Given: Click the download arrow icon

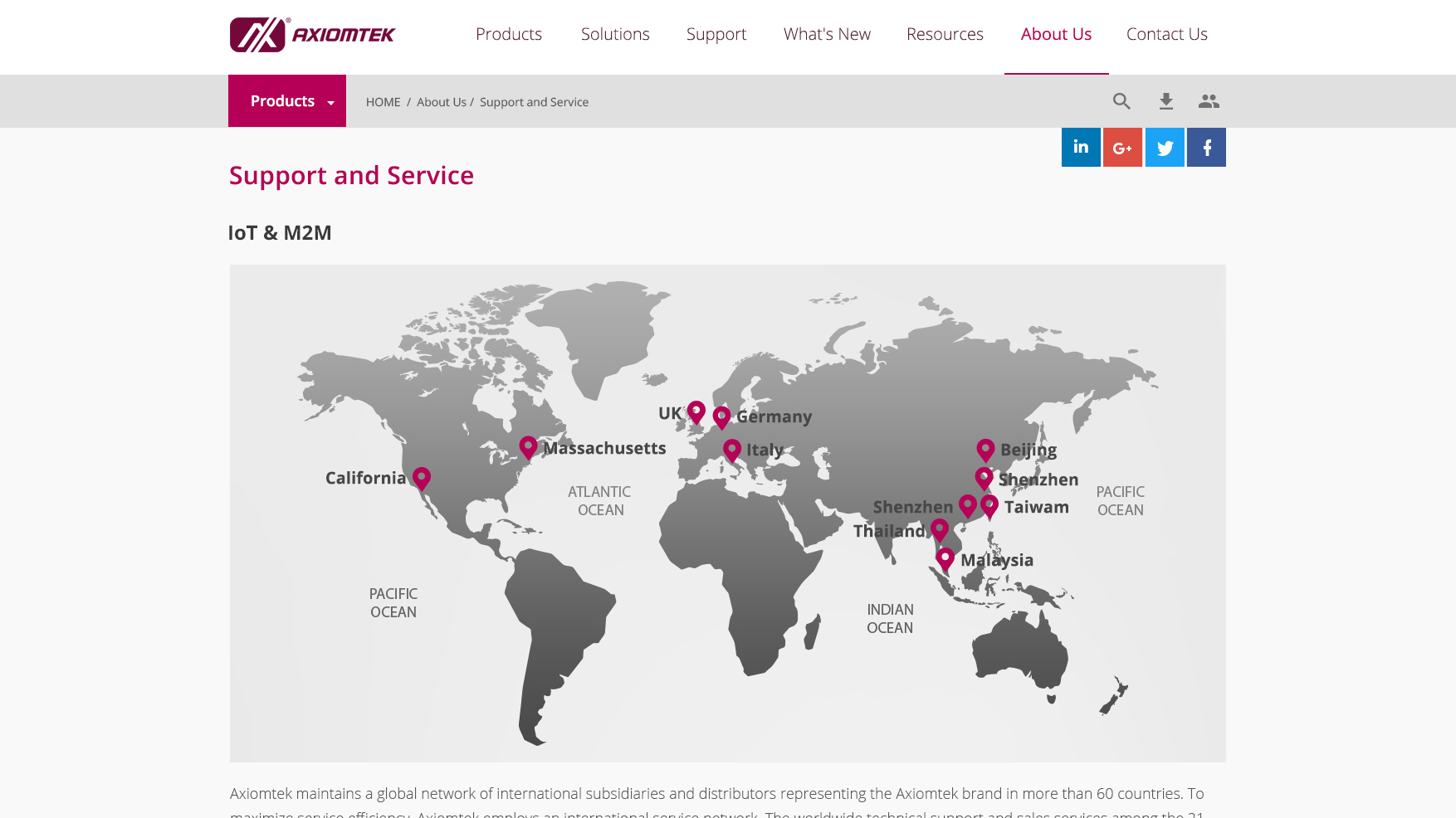Looking at the screenshot, I should tap(1165, 101).
